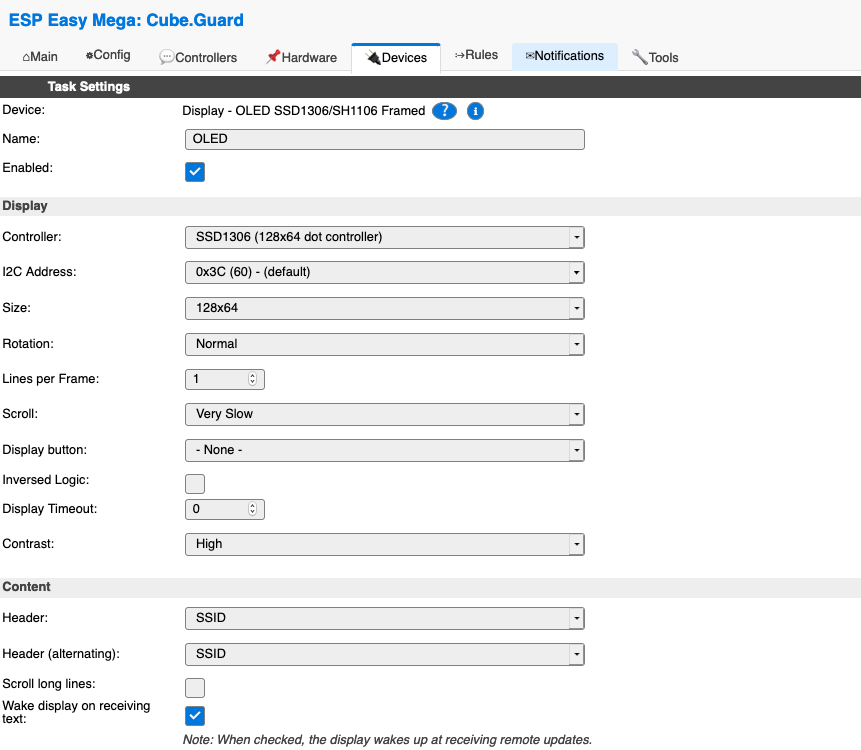Open the Contrast dropdown
Screen dimensions: 861x750
point(384,544)
